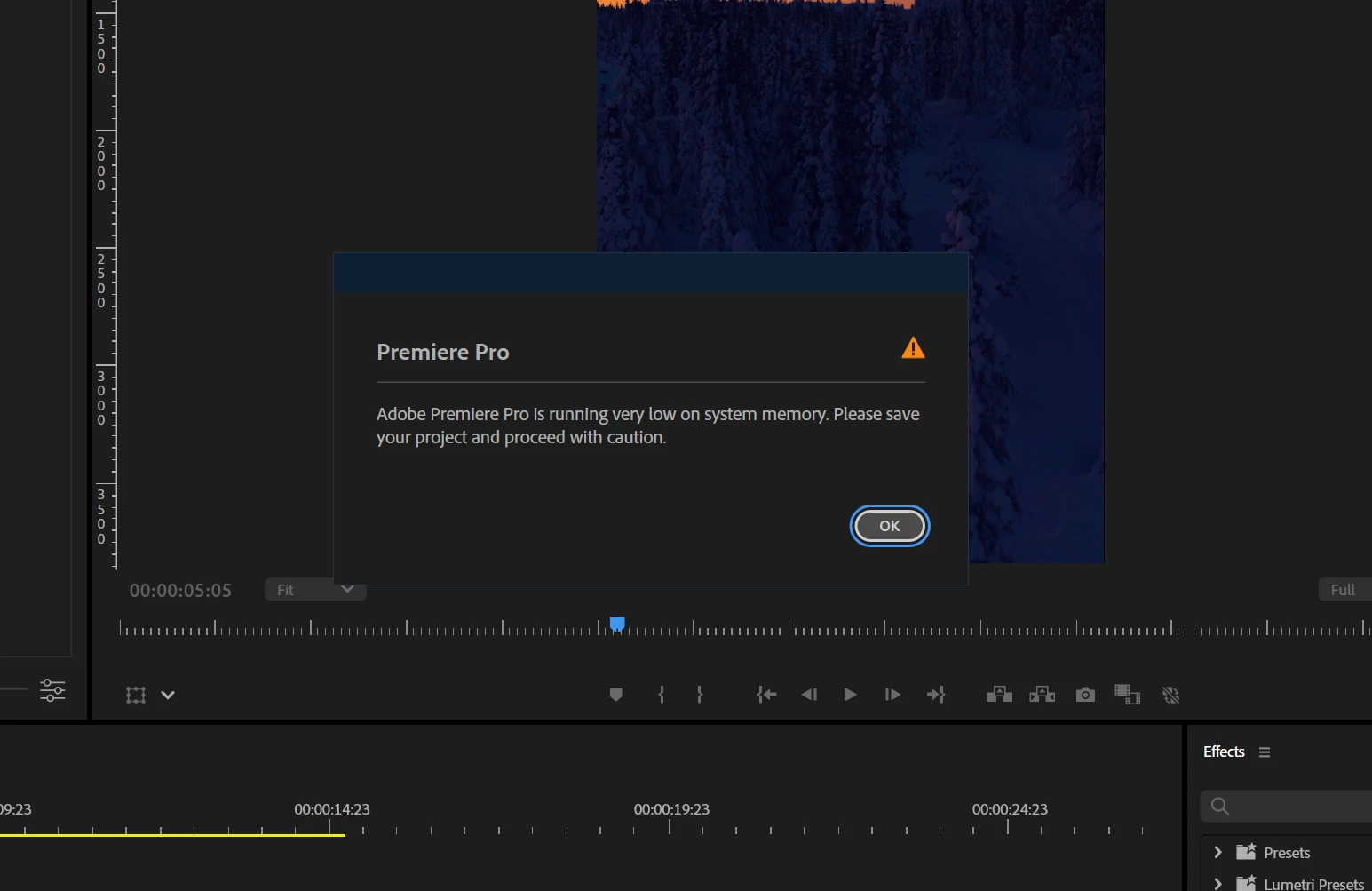Click the timeline ruler at 00:00:14:23
The height and width of the screenshot is (891, 1372).
click(x=332, y=809)
